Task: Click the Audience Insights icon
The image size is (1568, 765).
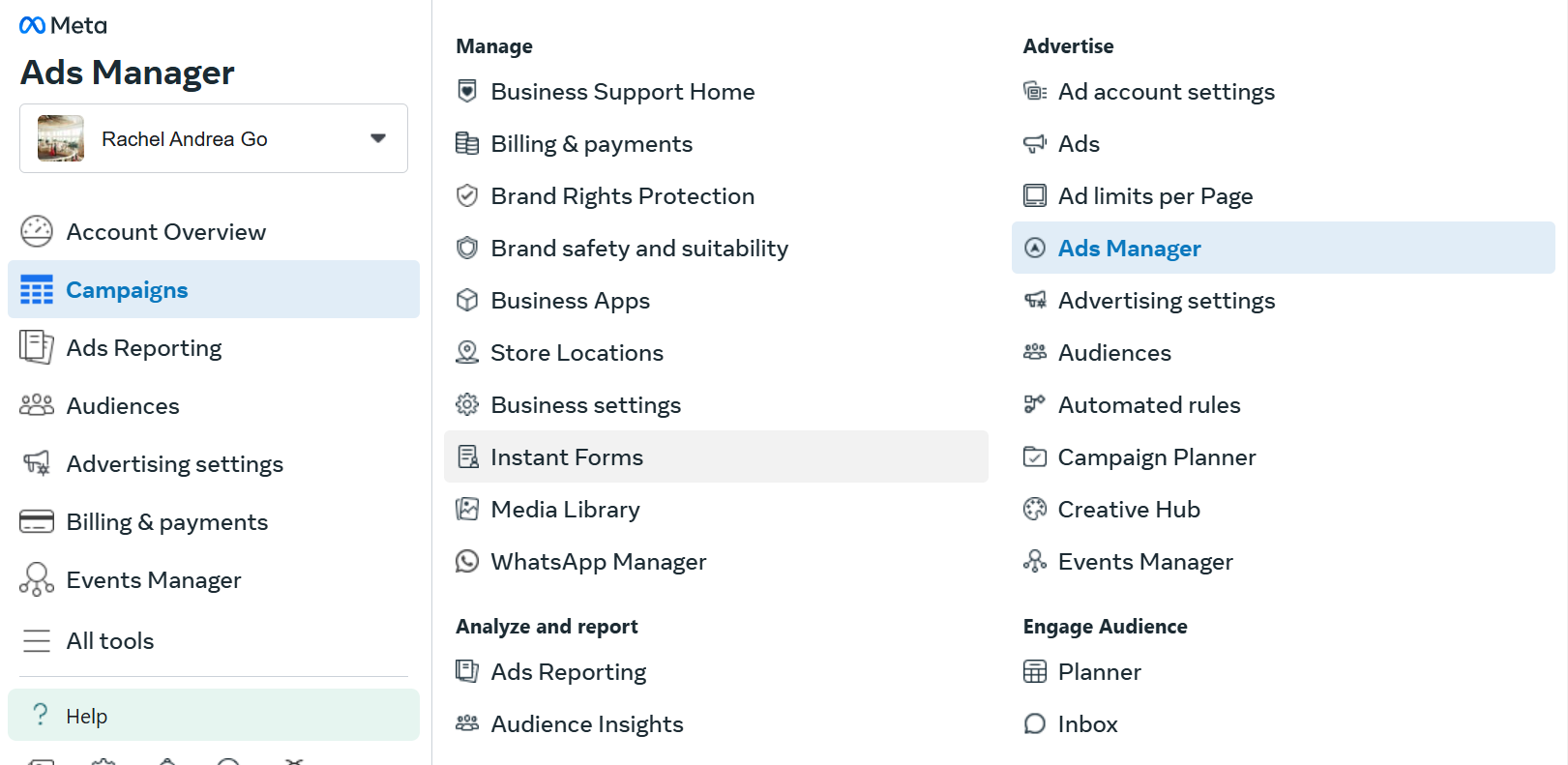Action: coord(467,722)
